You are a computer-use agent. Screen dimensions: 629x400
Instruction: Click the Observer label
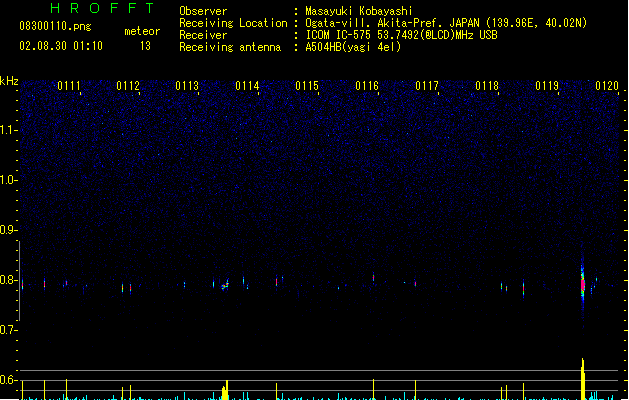[203, 11]
